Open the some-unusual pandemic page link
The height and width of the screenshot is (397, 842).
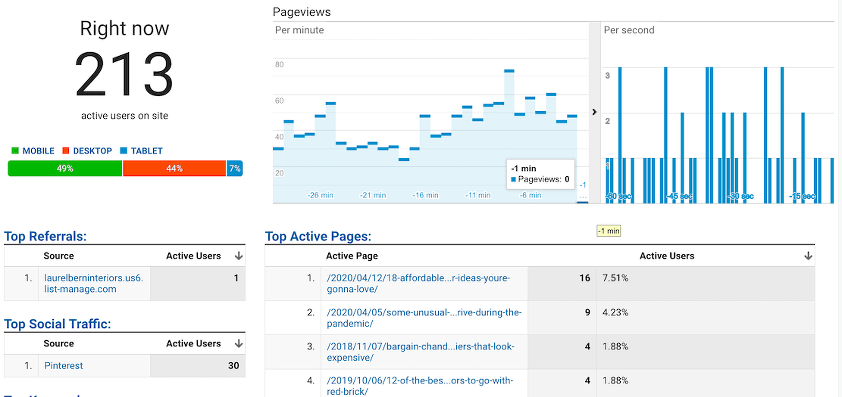[424, 318]
